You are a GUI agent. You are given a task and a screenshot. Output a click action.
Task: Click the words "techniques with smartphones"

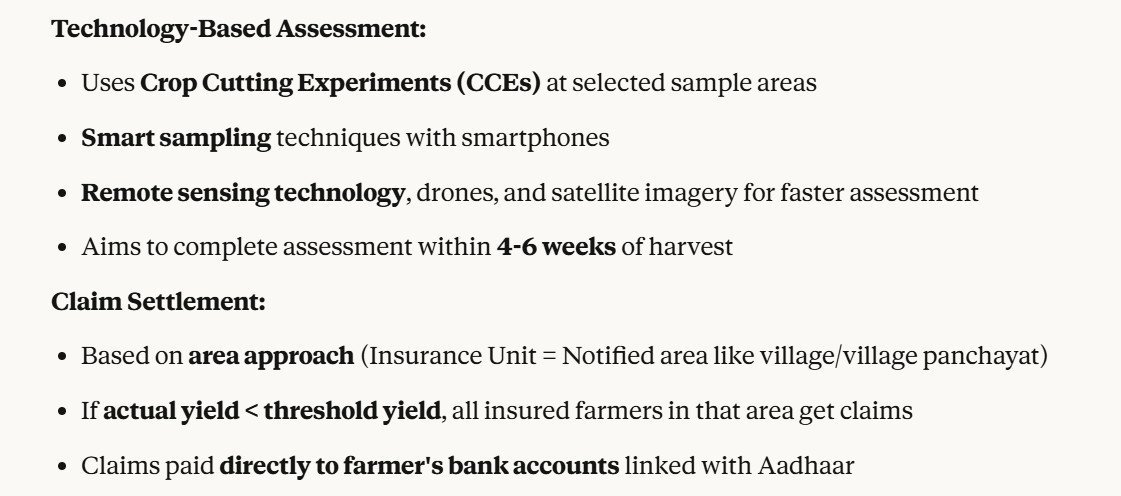pyautogui.click(x=442, y=138)
